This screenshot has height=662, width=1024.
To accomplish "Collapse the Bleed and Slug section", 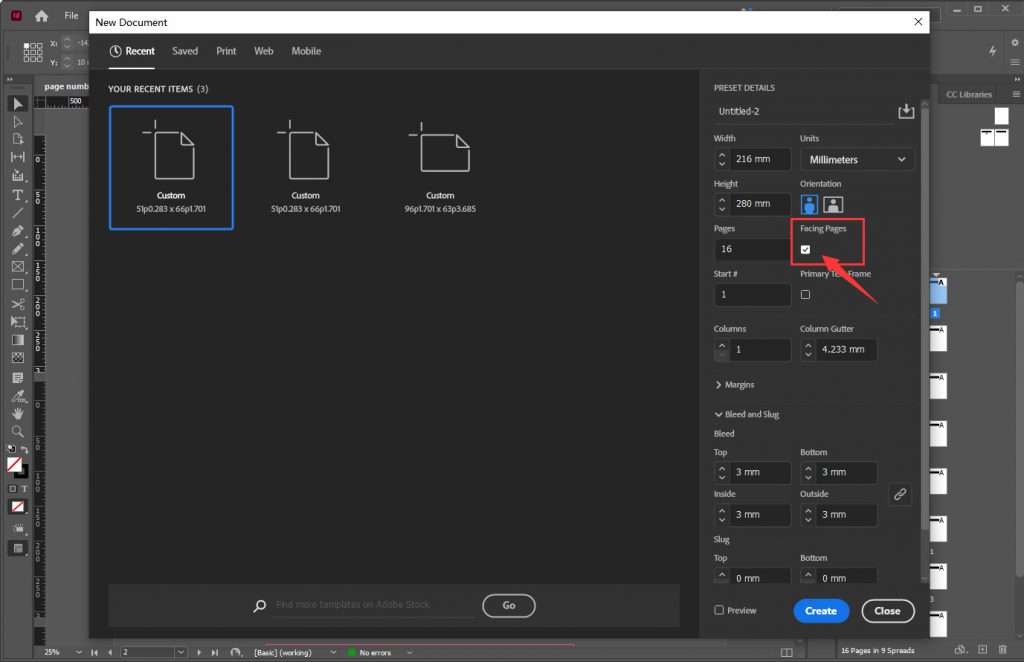I will point(746,414).
